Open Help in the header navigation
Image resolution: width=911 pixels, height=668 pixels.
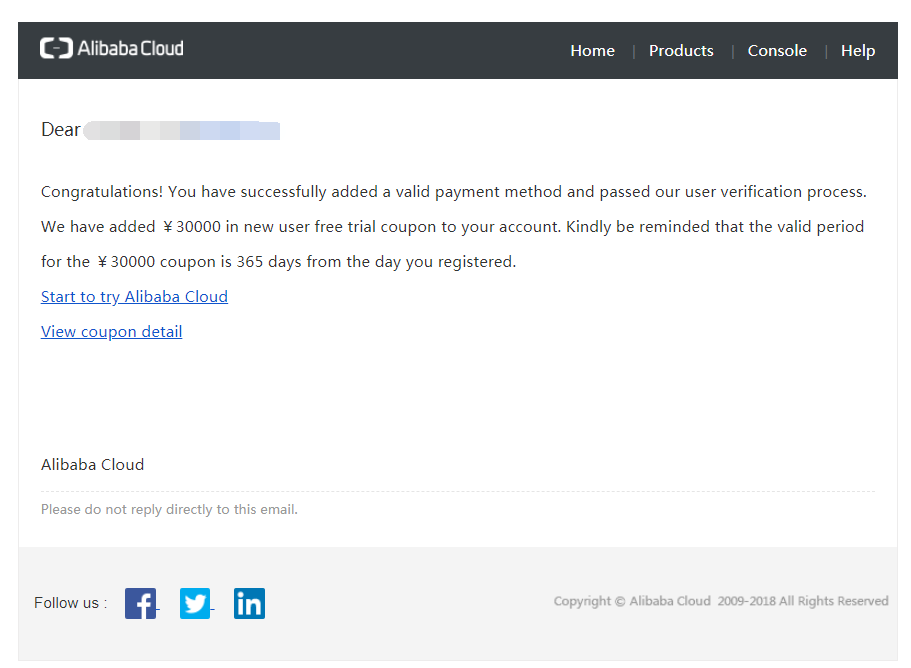(x=857, y=51)
